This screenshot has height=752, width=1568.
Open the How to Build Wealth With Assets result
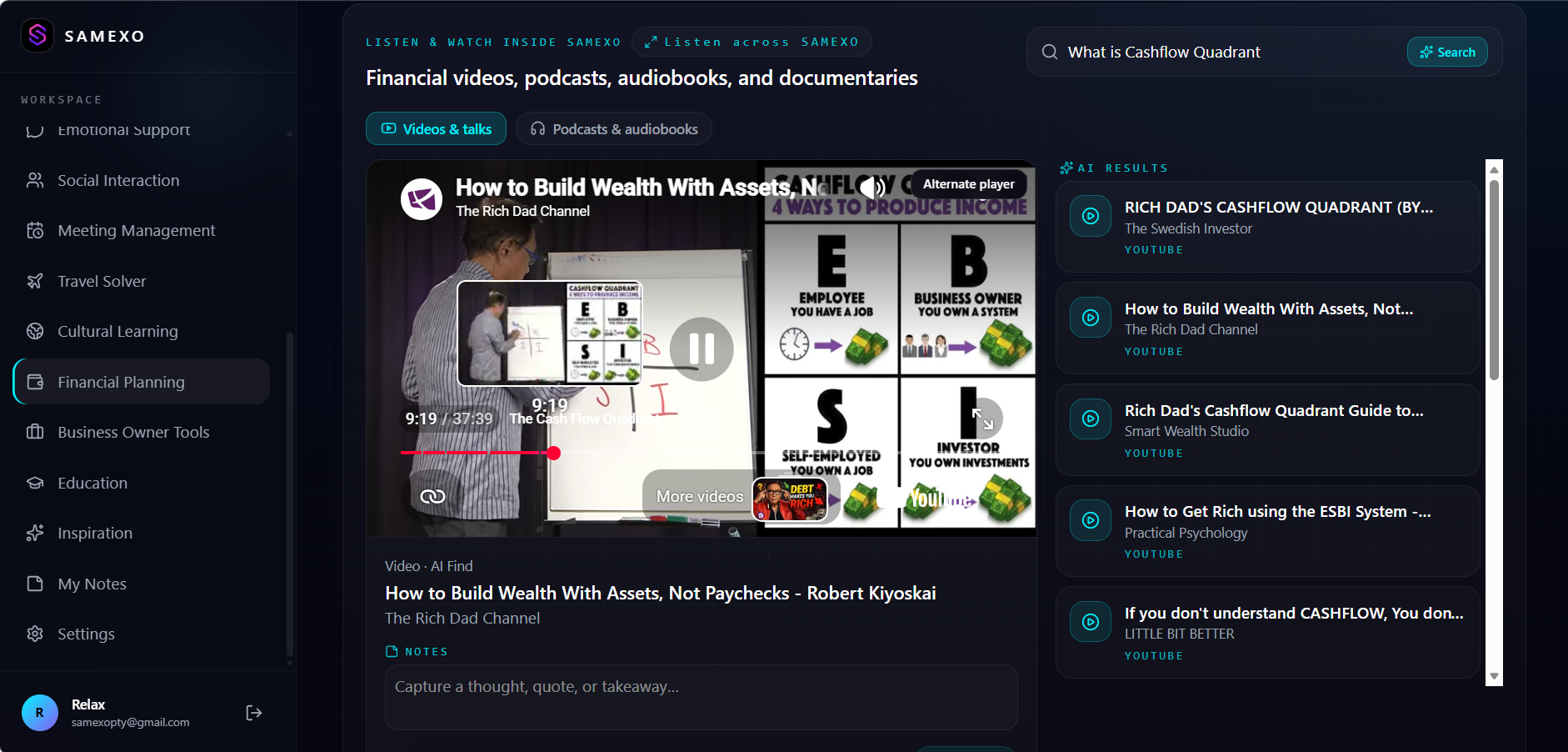coord(1268,328)
